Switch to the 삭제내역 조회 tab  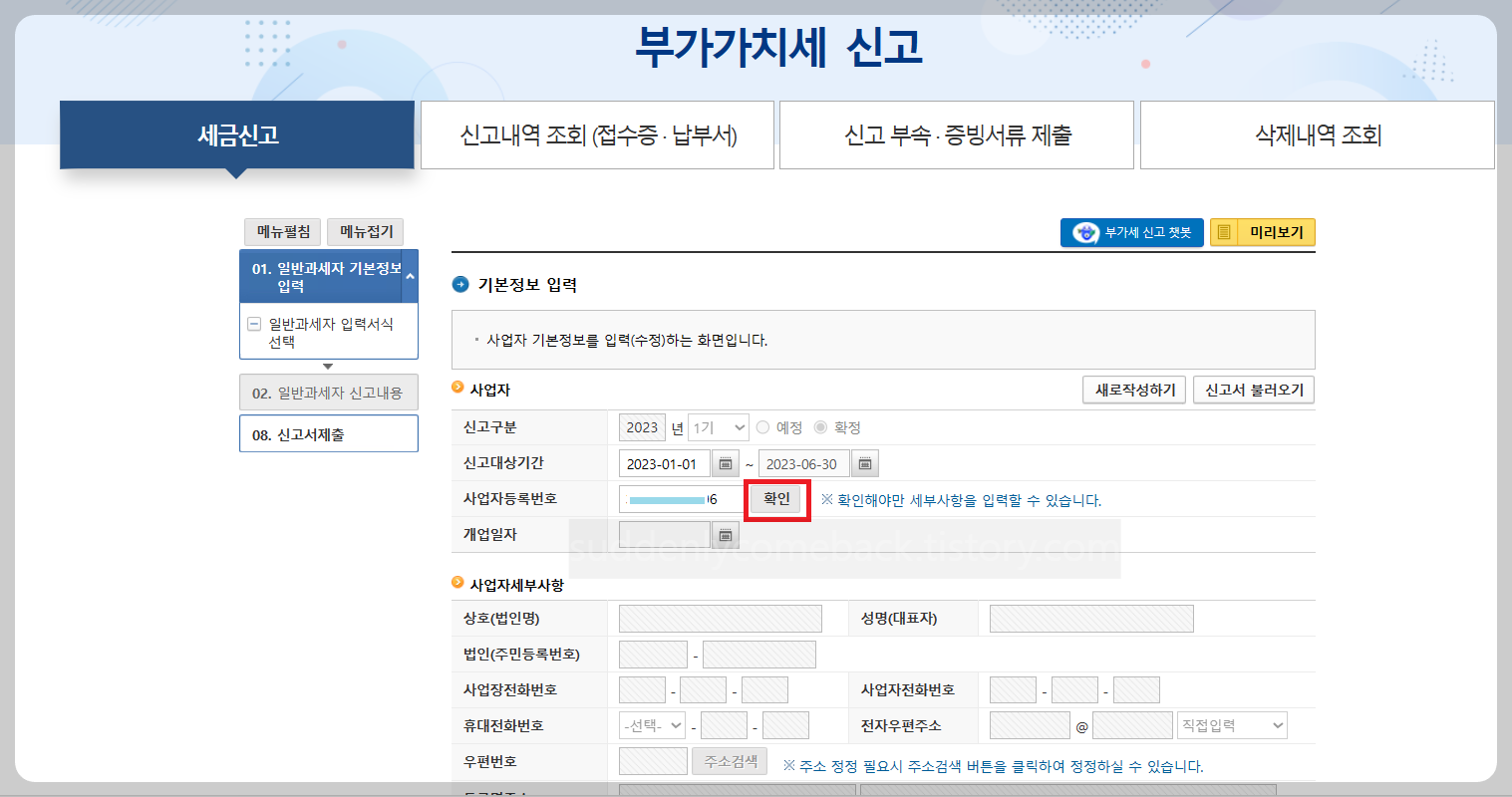1315,134
